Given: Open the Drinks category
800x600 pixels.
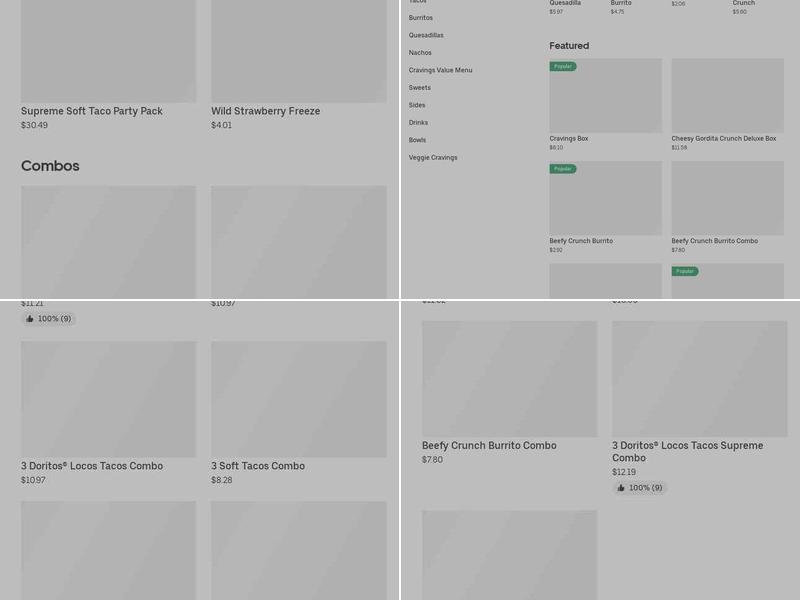Looking at the screenshot, I should point(418,122).
